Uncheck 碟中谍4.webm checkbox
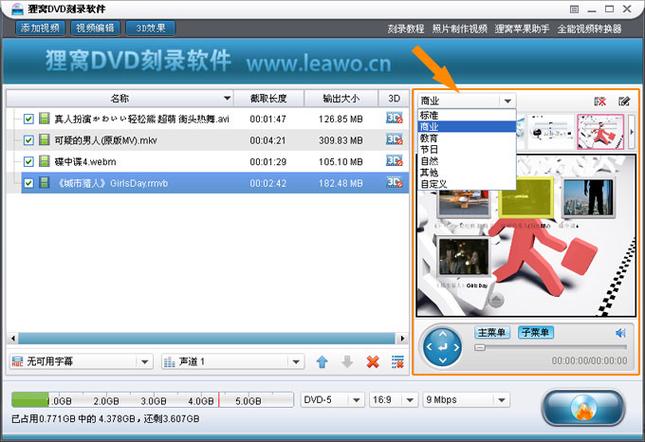Viewport: 645px width, 442px height. click(28, 162)
